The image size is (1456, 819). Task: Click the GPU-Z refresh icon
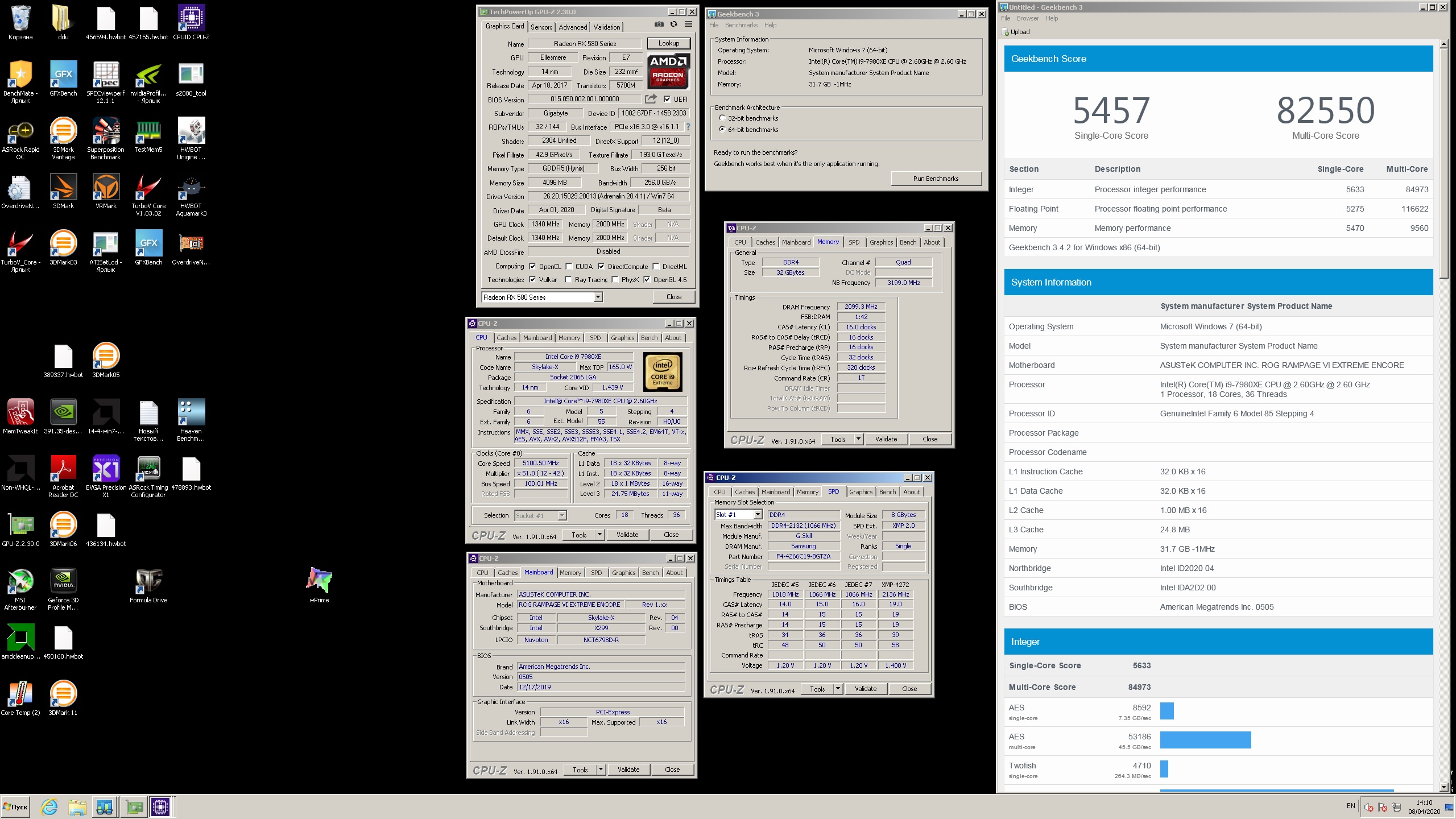(673, 24)
